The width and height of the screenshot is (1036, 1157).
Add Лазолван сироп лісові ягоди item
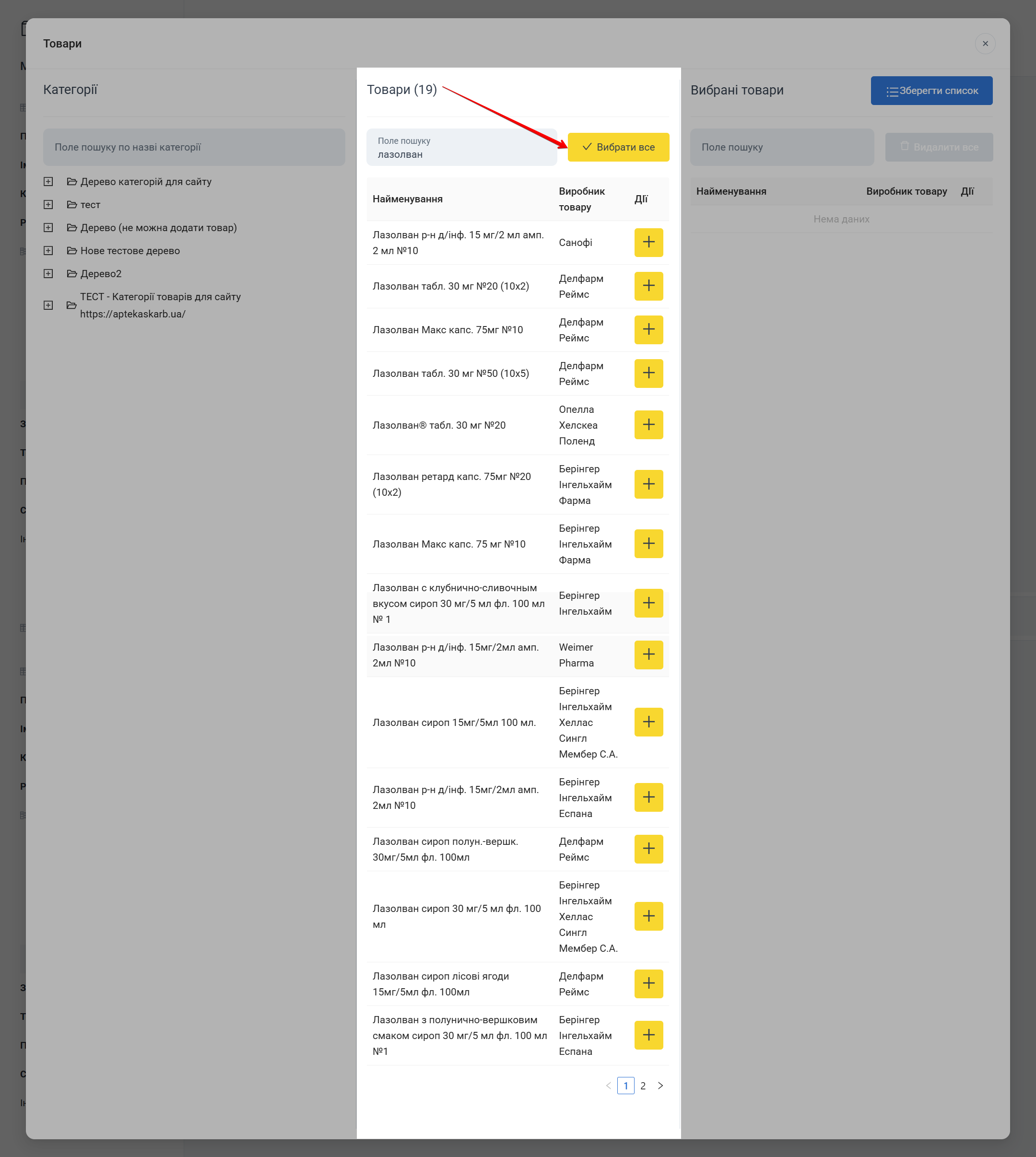pos(648,983)
